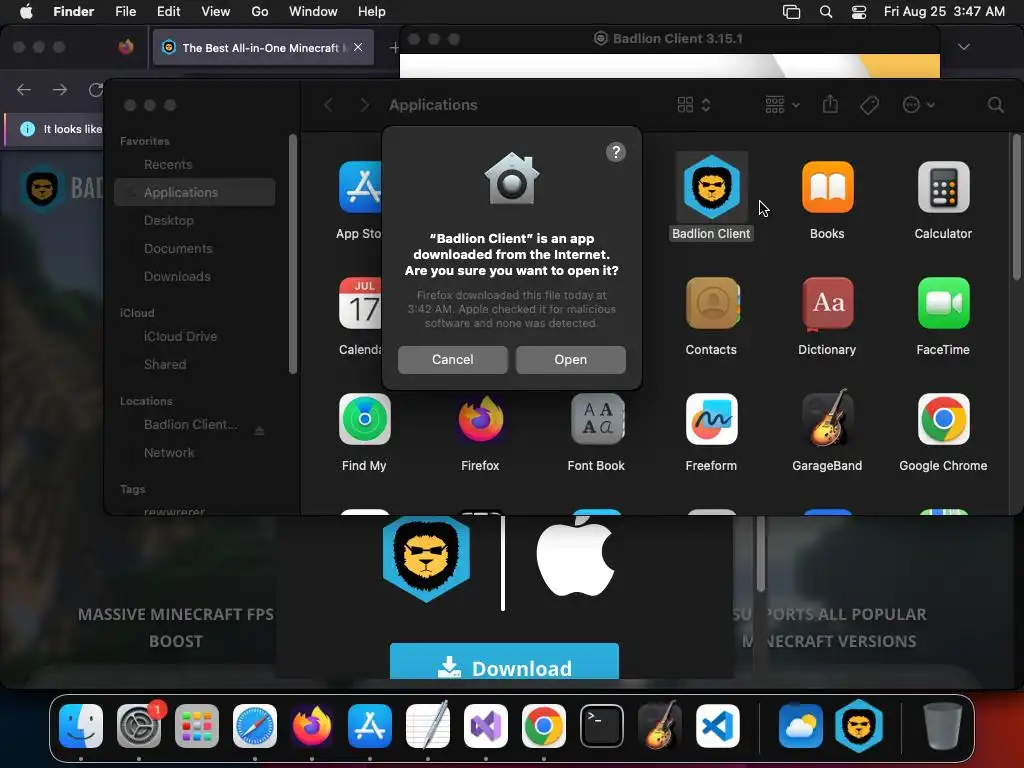Screen dimensions: 1024x768
Task: Select Applications in Finder sidebar
Action: (195, 193)
